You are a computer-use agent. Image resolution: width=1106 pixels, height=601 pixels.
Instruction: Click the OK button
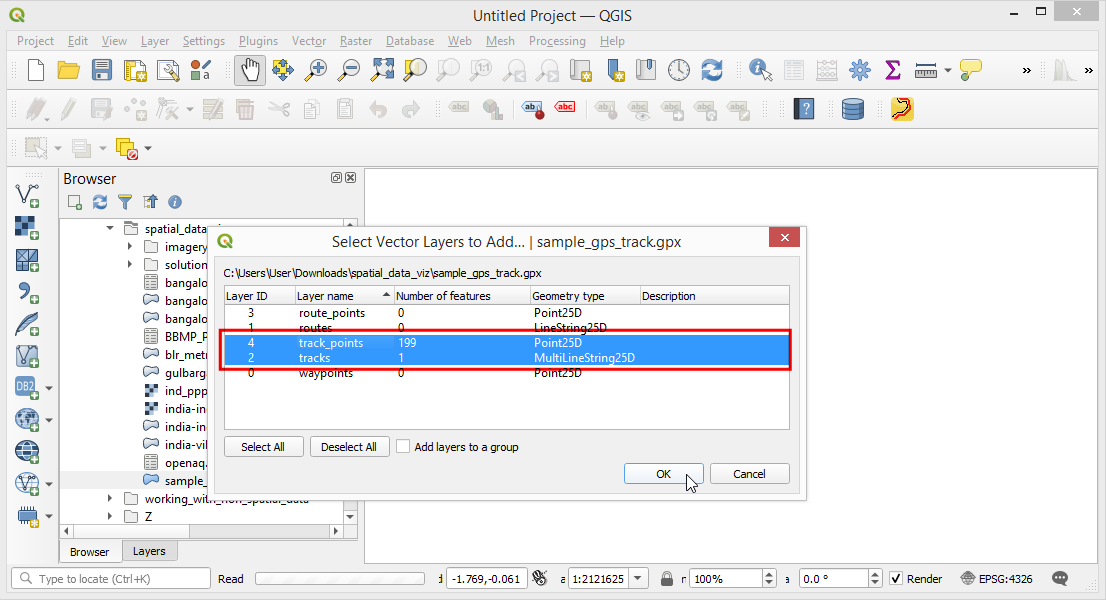(663, 474)
